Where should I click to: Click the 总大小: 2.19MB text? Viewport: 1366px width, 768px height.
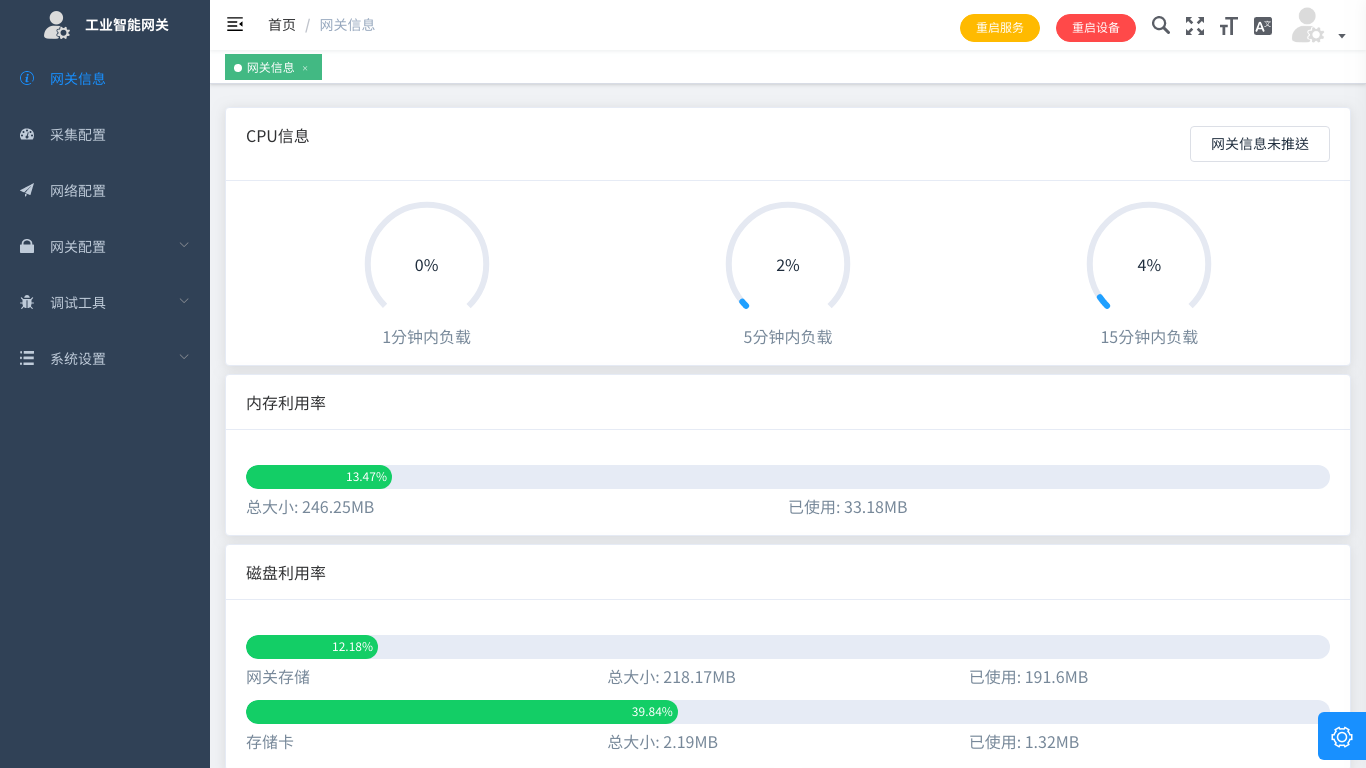click(x=663, y=742)
